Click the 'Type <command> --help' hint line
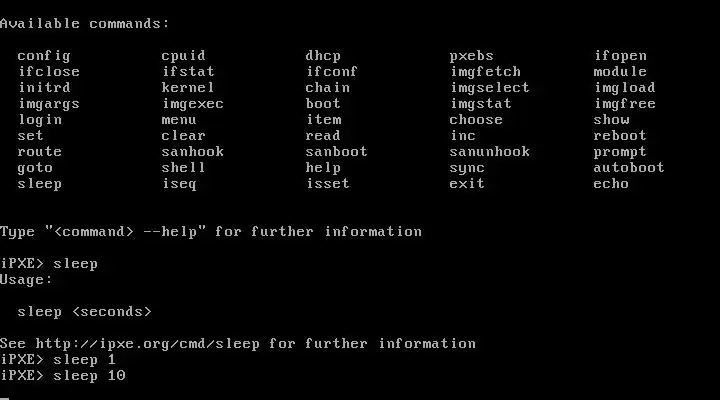The height and width of the screenshot is (400, 720). (x=211, y=232)
